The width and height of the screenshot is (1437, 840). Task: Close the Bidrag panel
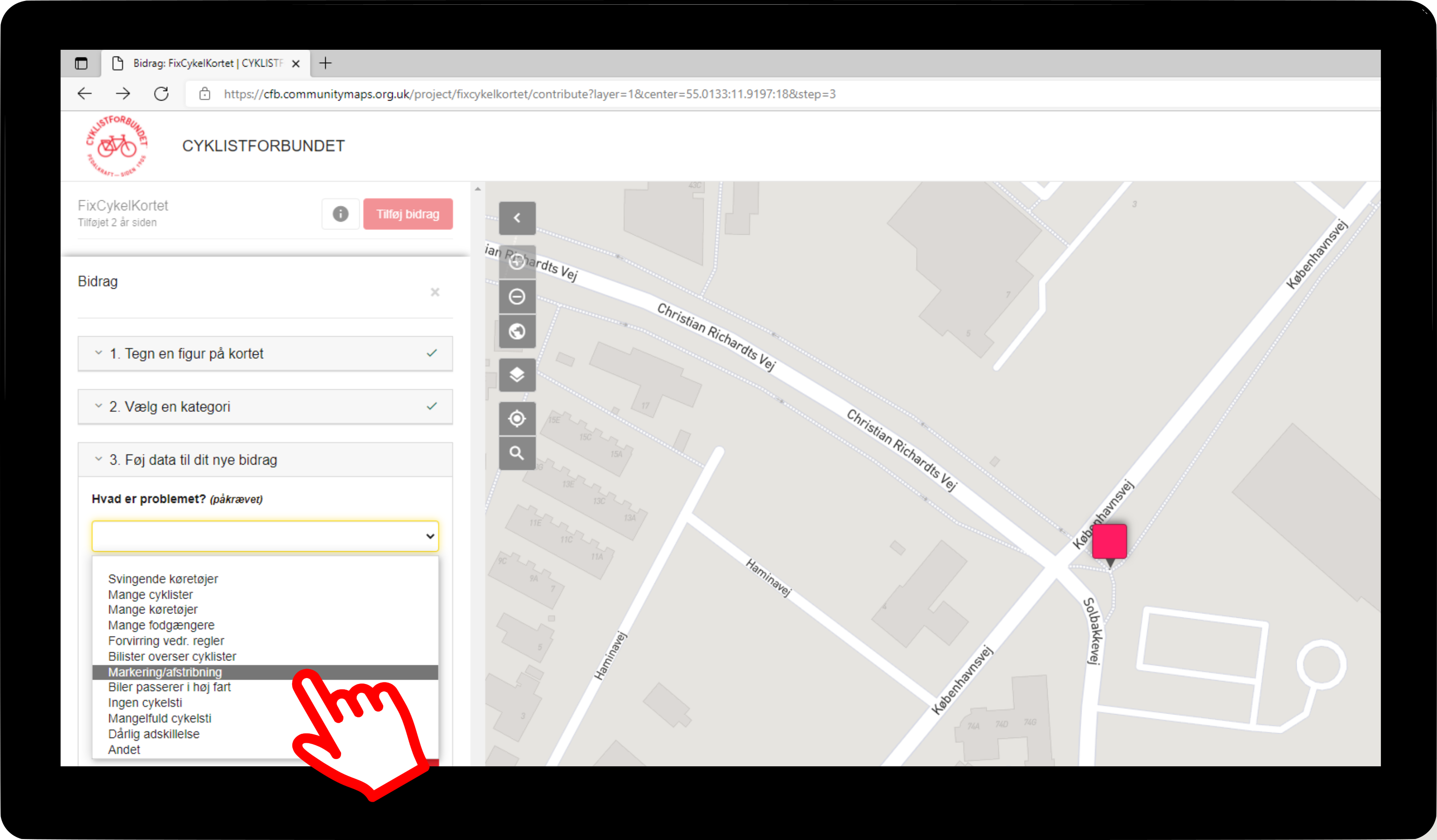point(434,292)
